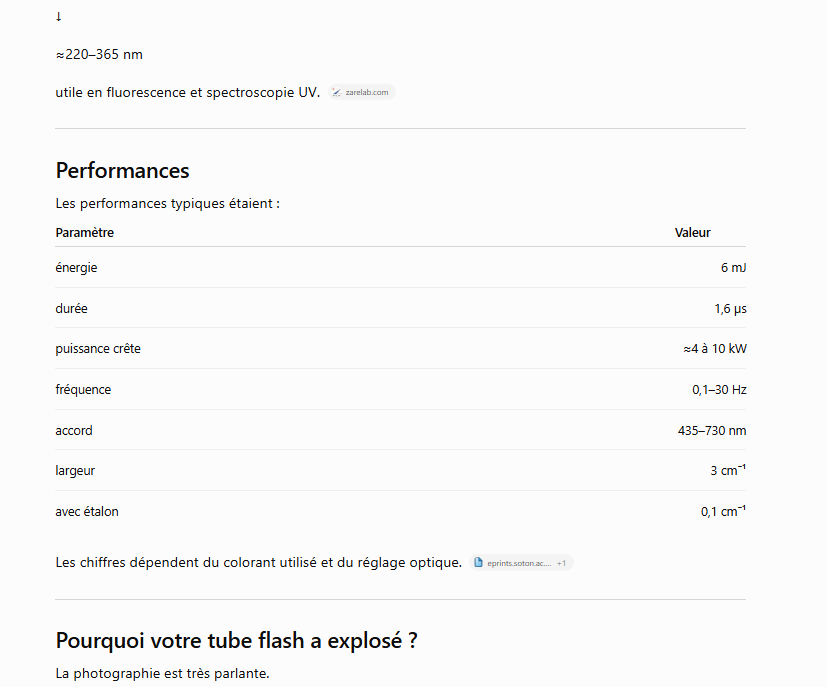The height and width of the screenshot is (687, 827).
Task: Select the Paramètre column header
Action: [84, 233]
